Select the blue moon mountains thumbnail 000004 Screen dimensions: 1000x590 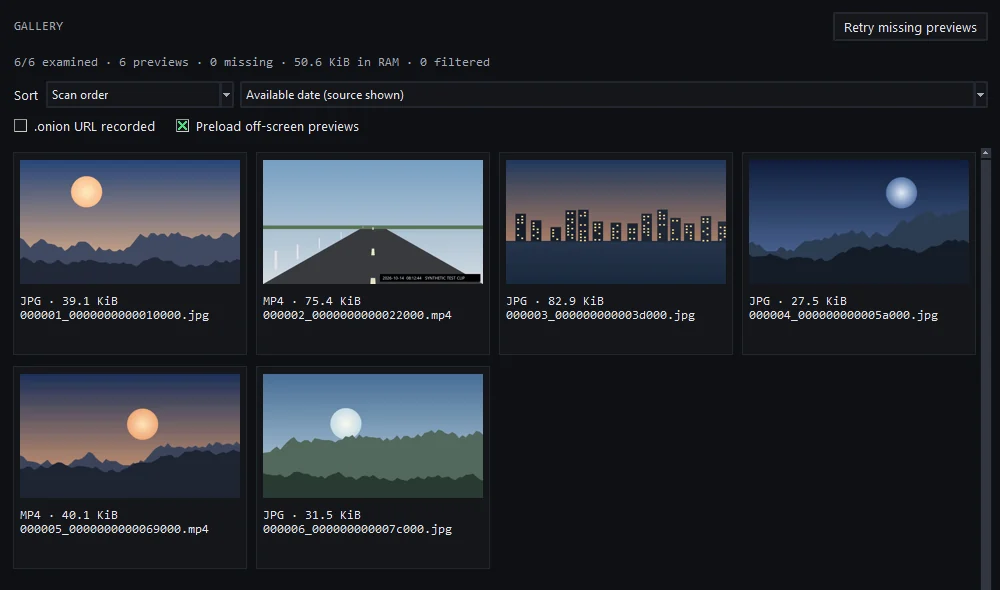click(859, 222)
